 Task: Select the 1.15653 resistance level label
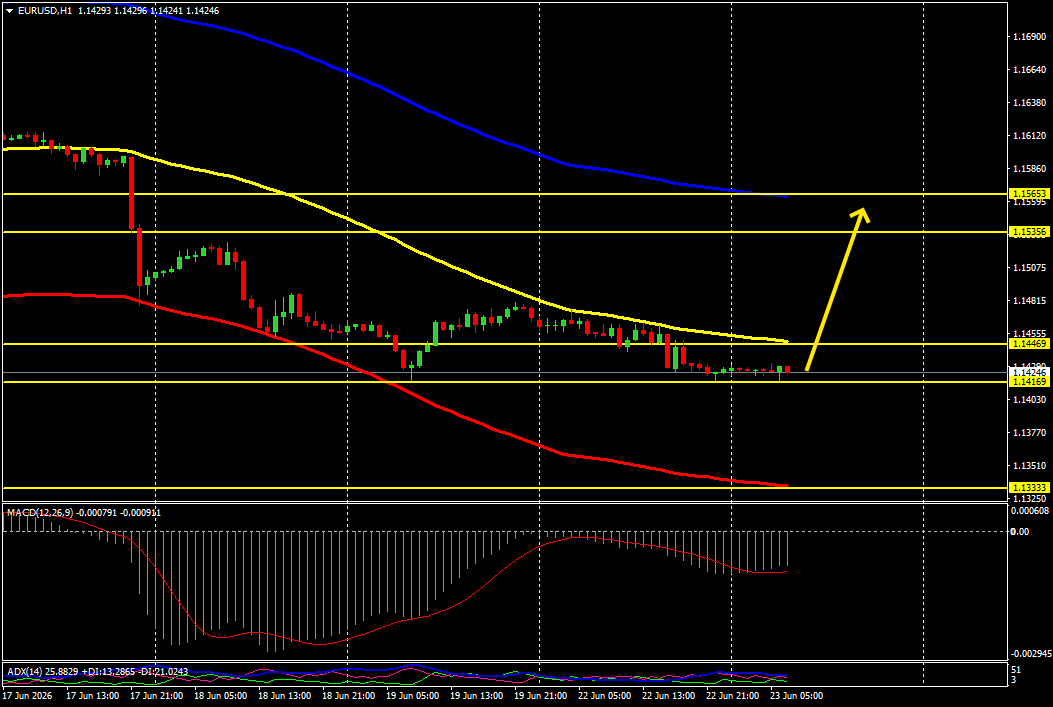click(1030, 193)
